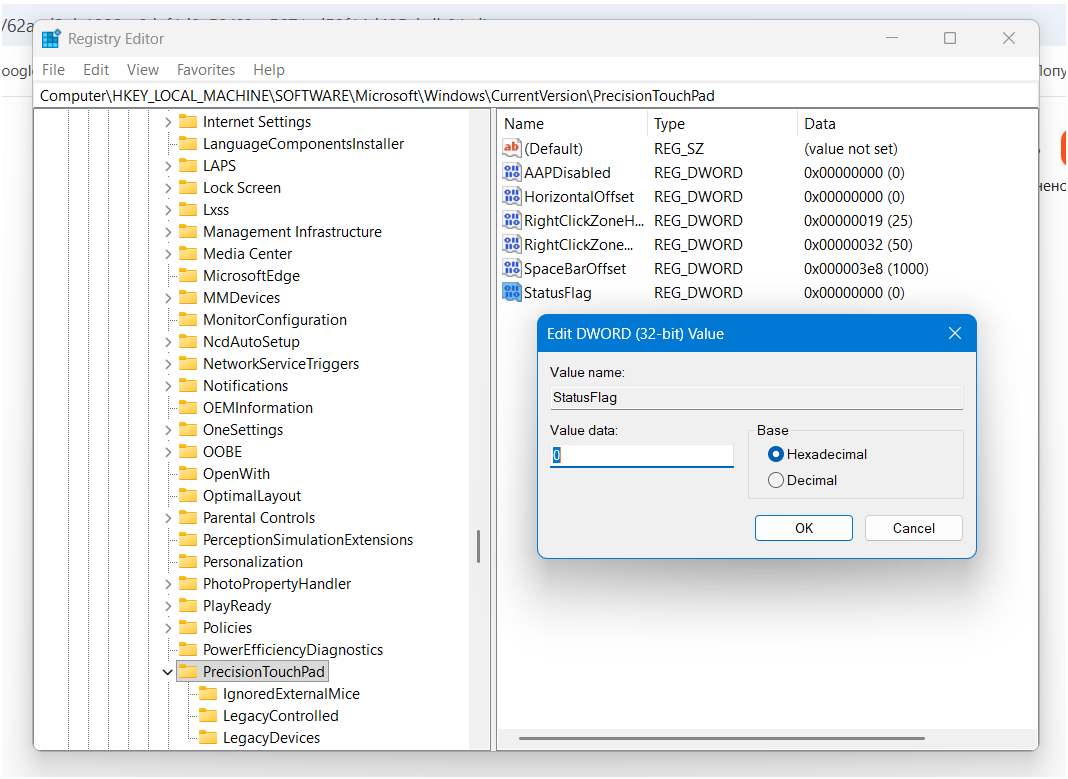The image size is (1068, 779).
Task: Open the View menu
Action: [142, 69]
